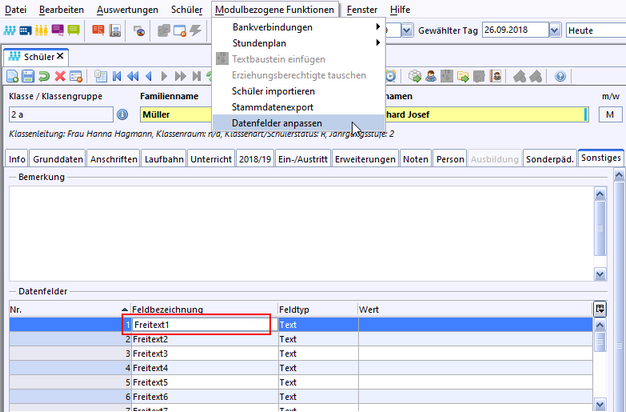Open the Noten tab

[x=416, y=159]
